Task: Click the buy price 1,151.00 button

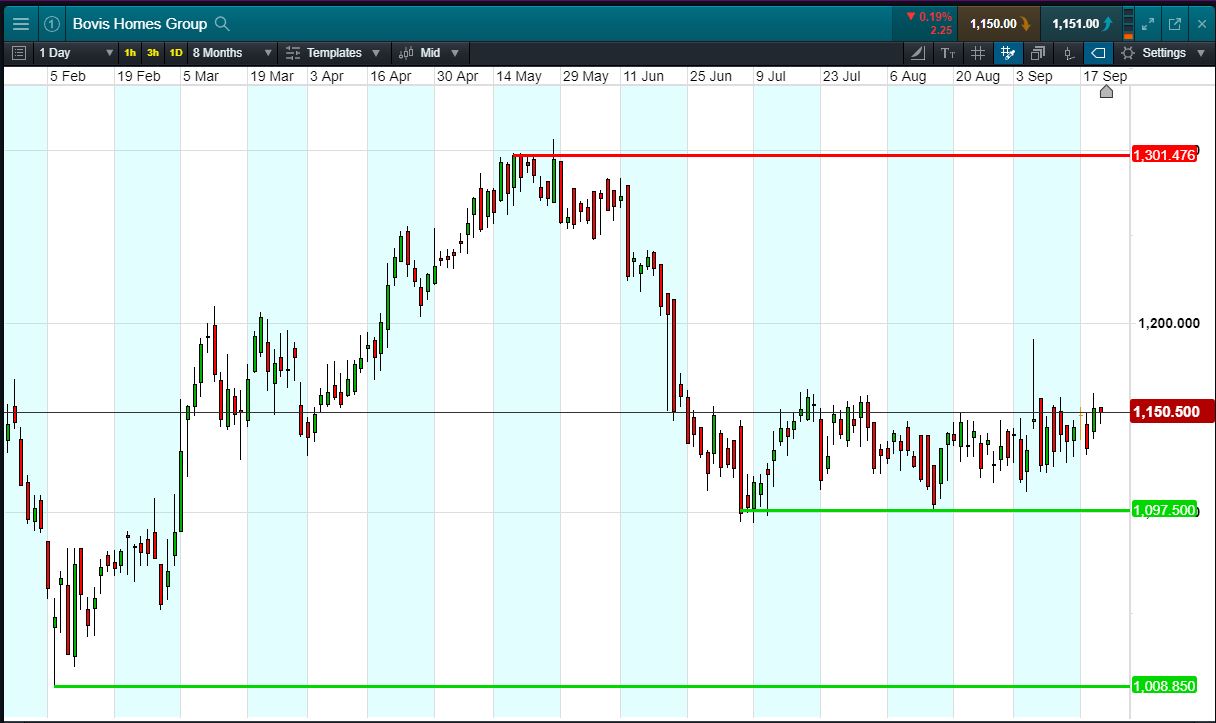Action: 1081,23
